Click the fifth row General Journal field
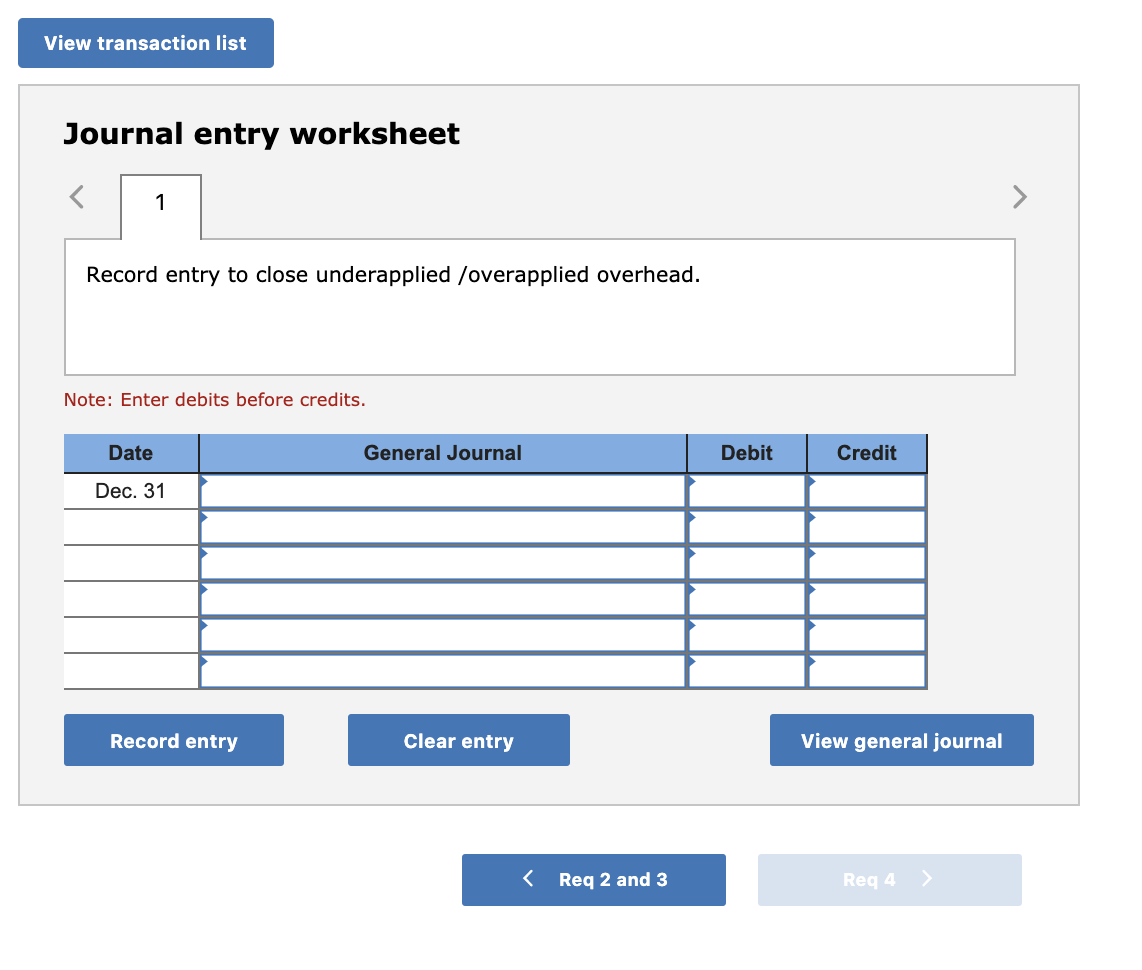This screenshot has height=970, width=1142. point(443,635)
